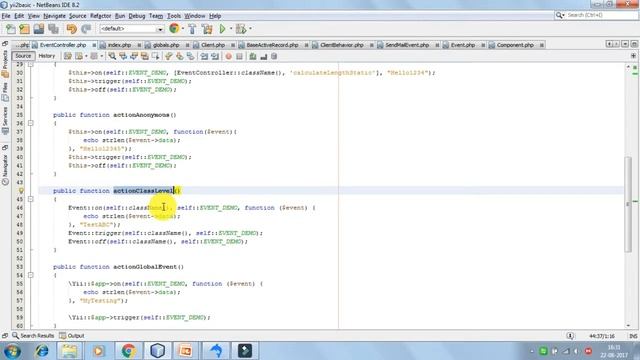Click the Shift Line Right icon

pos(215,56)
